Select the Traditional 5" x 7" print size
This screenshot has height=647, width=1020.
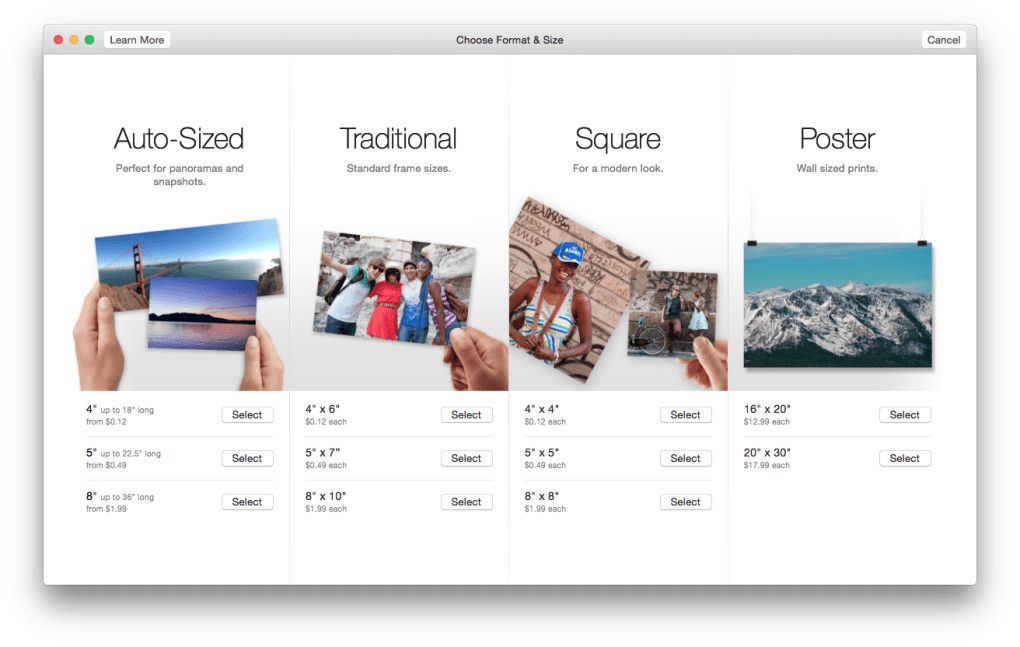466,458
